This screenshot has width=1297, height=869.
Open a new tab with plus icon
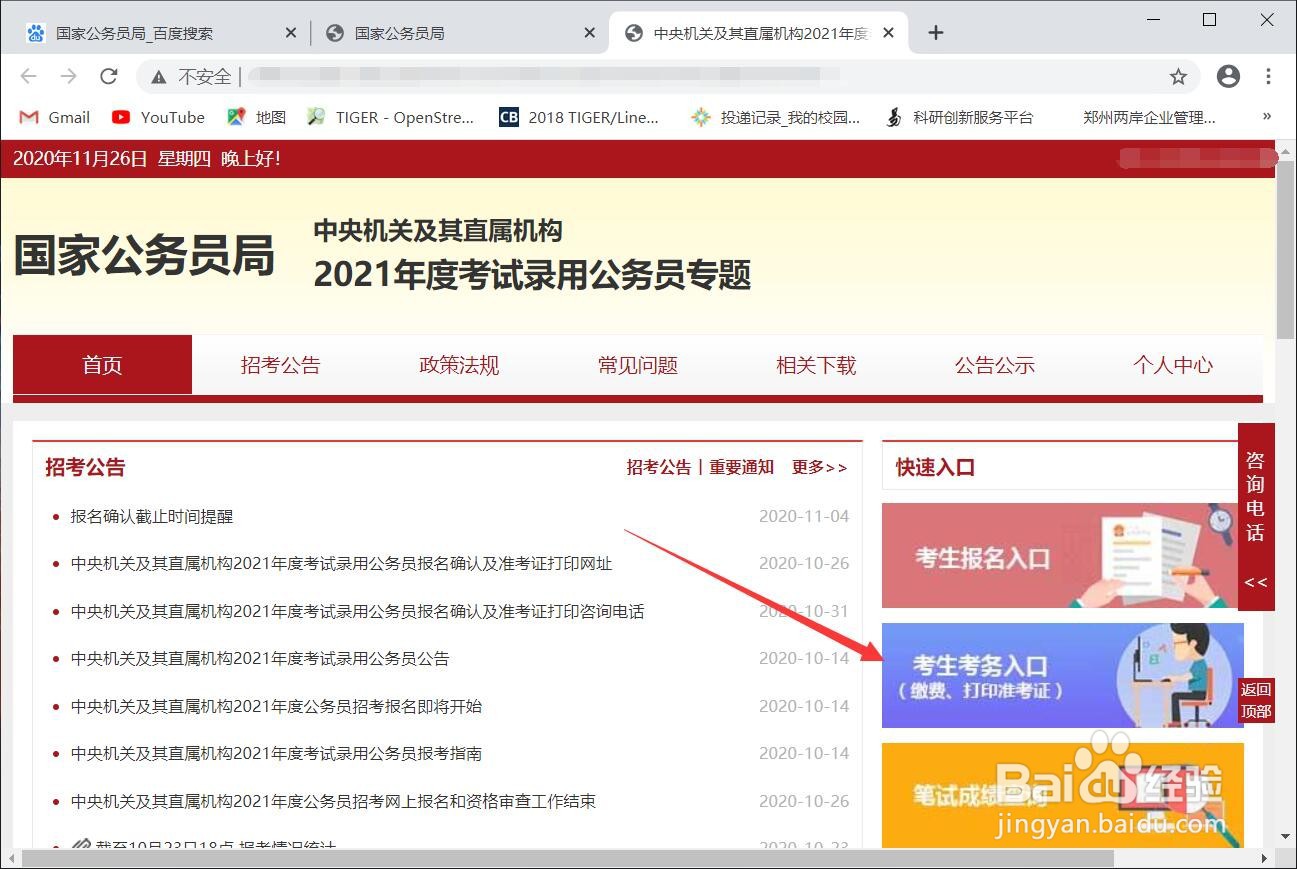pos(936,33)
